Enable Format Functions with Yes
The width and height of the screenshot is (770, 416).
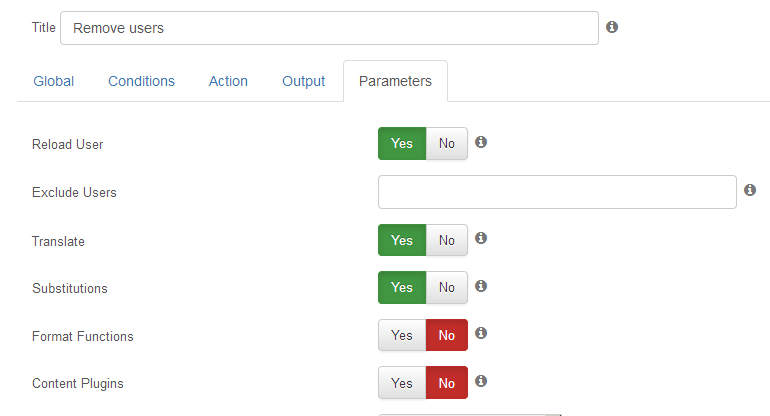pos(402,335)
